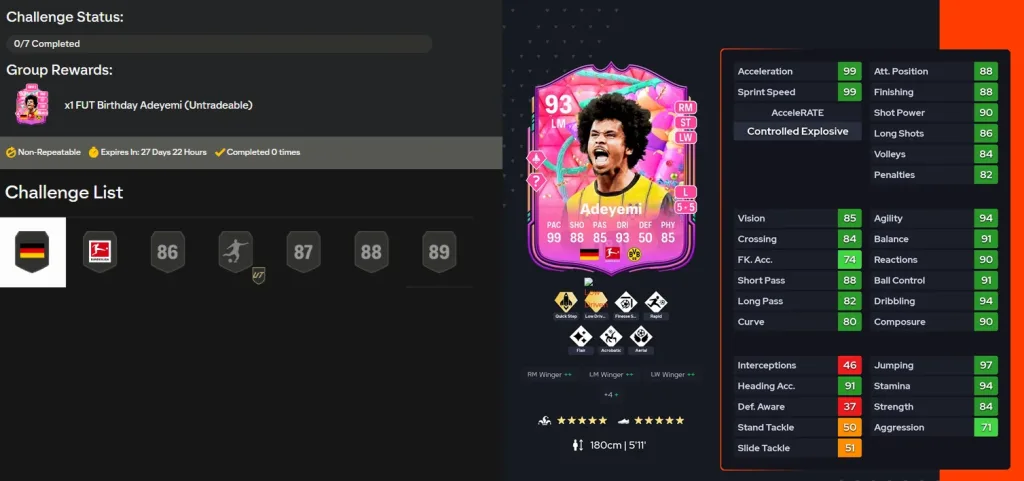The height and width of the screenshot is (481, 1024).
Task: Click the Acceleration 99 stat row
Action: coord(797,71)
